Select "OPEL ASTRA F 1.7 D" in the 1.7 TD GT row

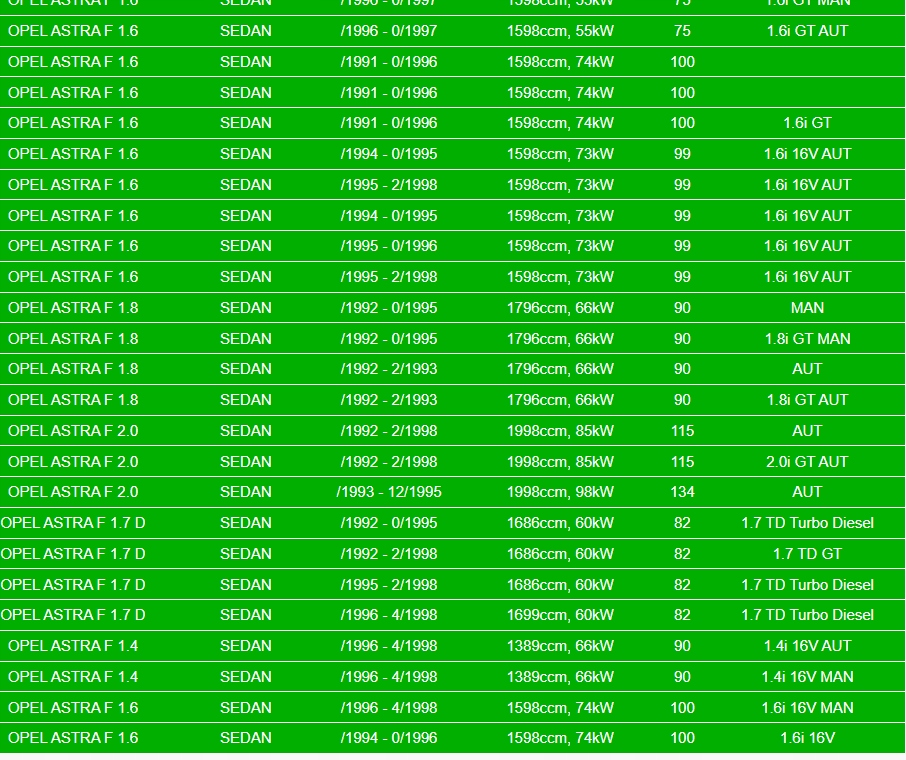pyautogui.click(x=73, y=554)
